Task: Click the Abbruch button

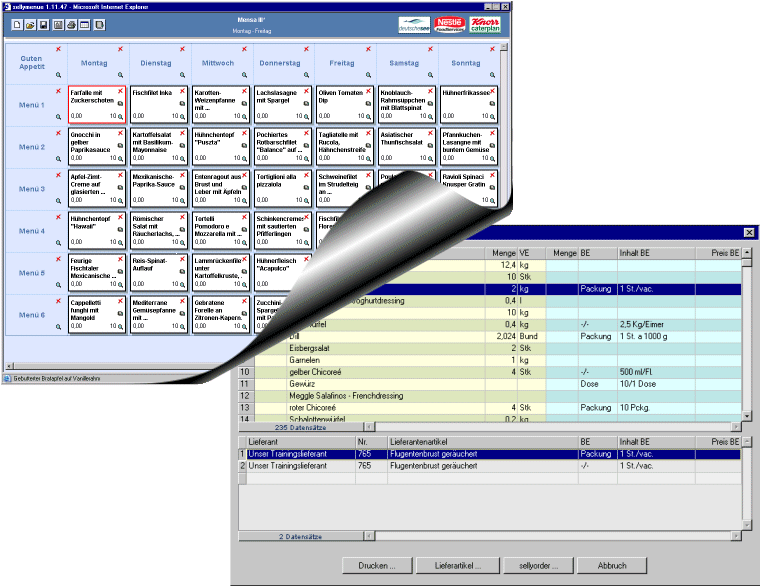Action: click(612, 566)
